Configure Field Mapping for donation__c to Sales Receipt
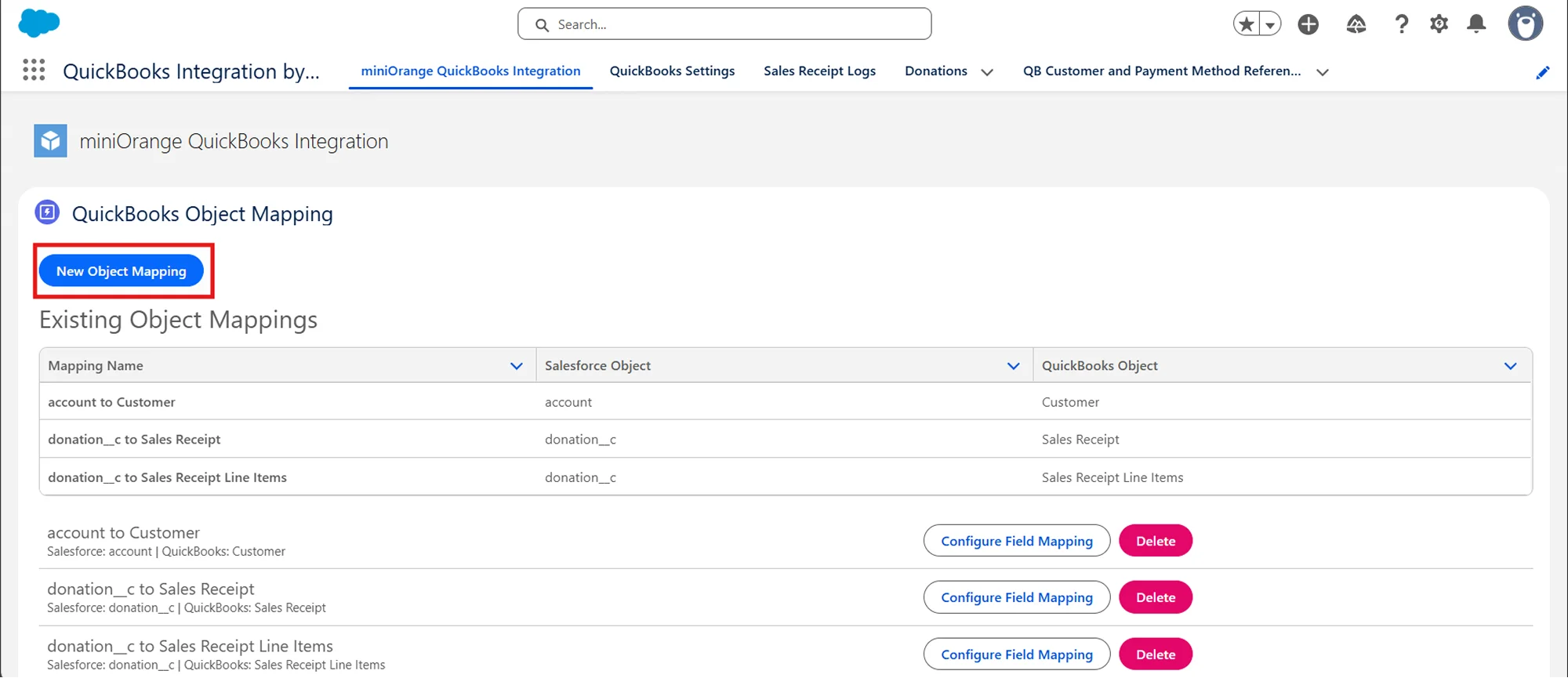The image size is (1568, 678). click(1017, 597)
